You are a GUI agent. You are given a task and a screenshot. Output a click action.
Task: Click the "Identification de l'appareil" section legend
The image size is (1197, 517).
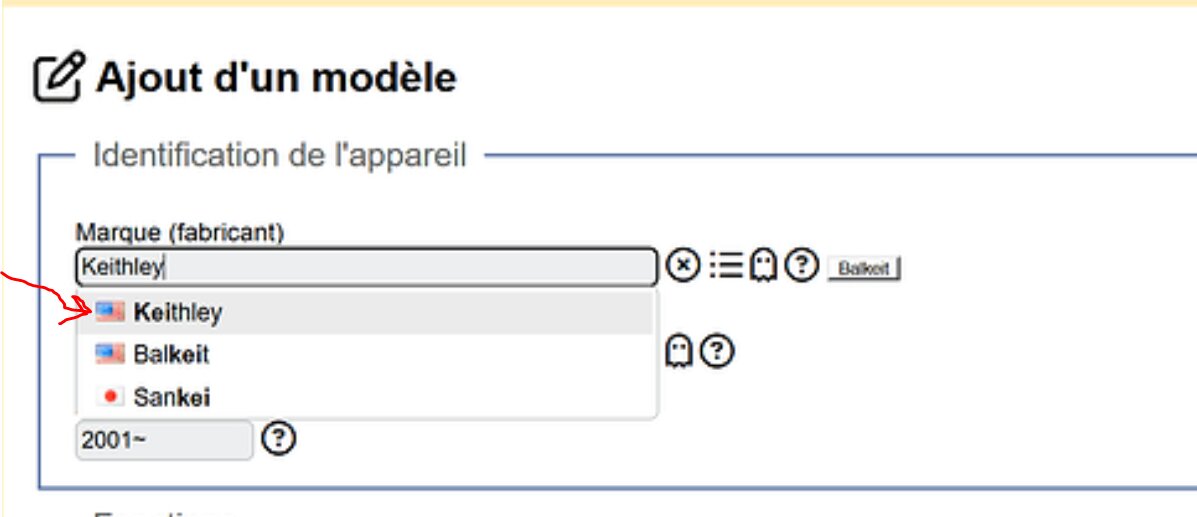click(279, 156)
